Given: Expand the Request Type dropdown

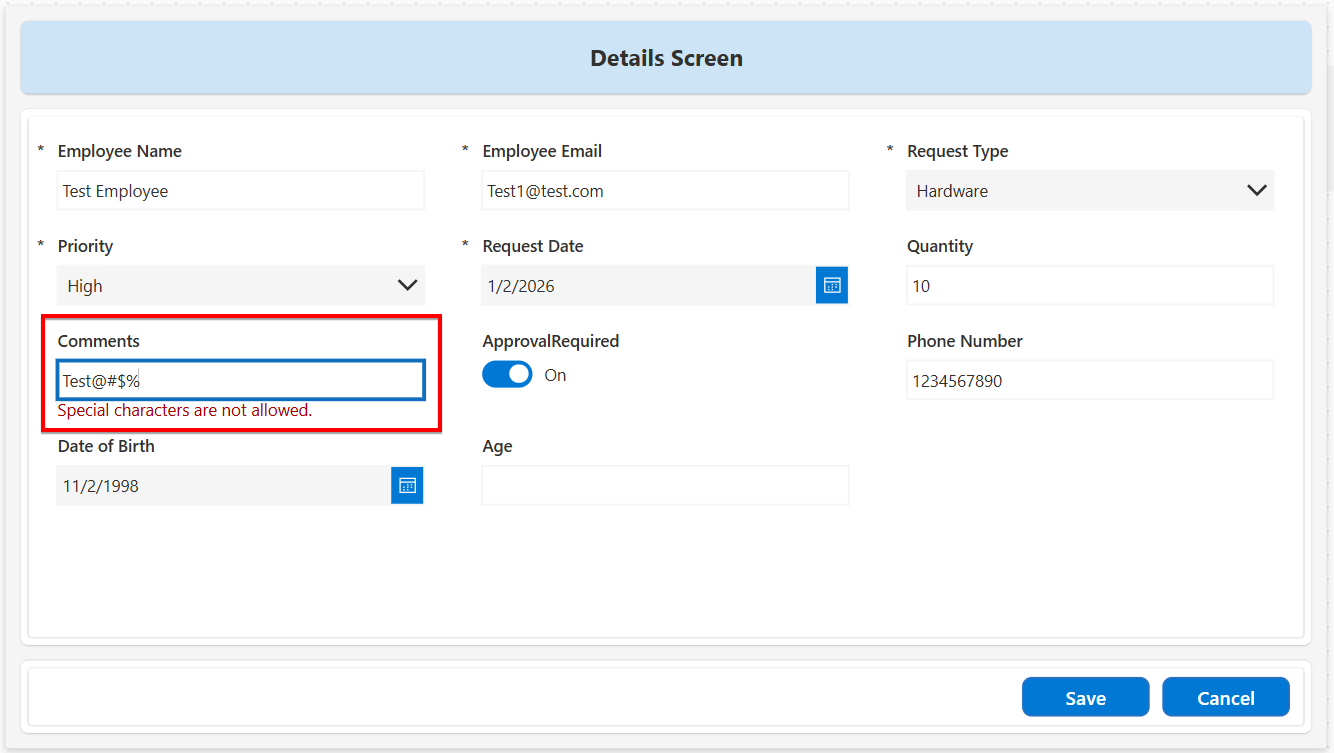Looking at the screenshot, I should [x=1257, y=190].
